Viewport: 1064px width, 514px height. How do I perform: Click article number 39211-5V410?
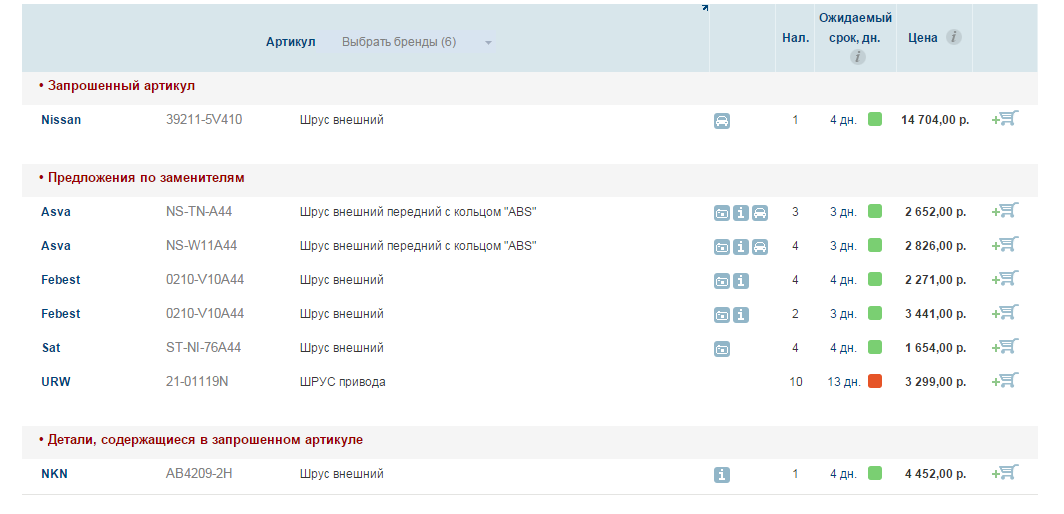(204, 120)
